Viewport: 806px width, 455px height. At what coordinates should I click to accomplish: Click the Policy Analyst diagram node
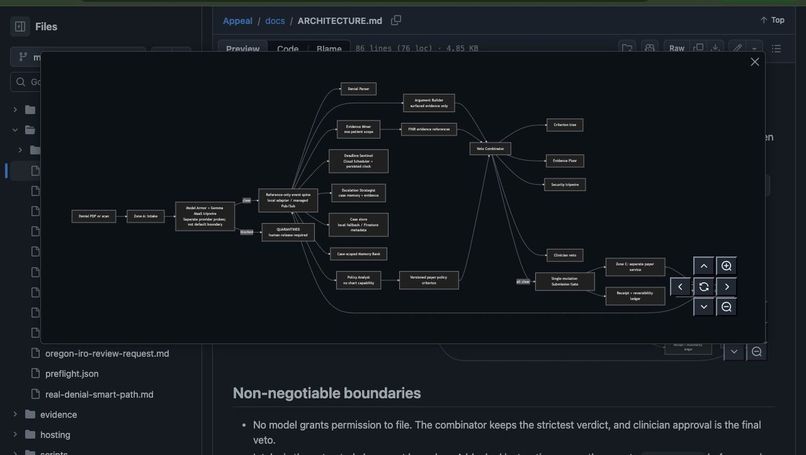point(358,280)
